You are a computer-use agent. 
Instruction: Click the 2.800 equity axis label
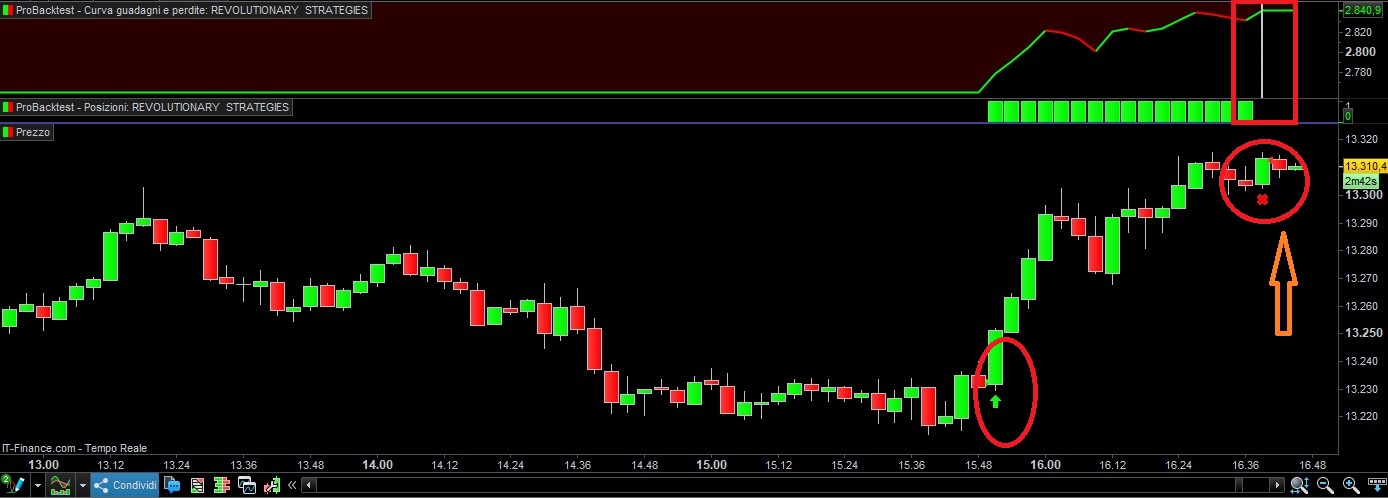pos(1360,52)
